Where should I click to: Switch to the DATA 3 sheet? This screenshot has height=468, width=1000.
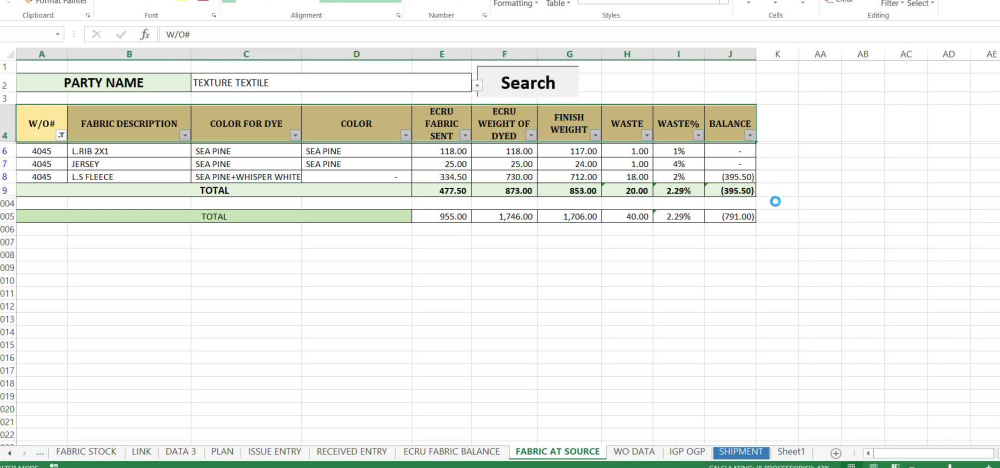pyautogui.click(x=180, y=451)
